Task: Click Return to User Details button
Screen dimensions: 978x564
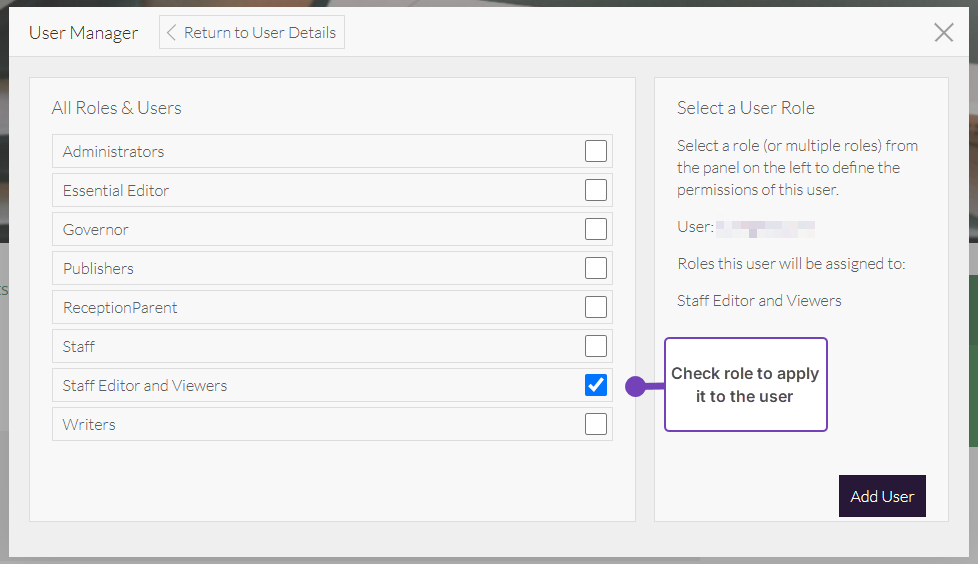Action: 252,32
